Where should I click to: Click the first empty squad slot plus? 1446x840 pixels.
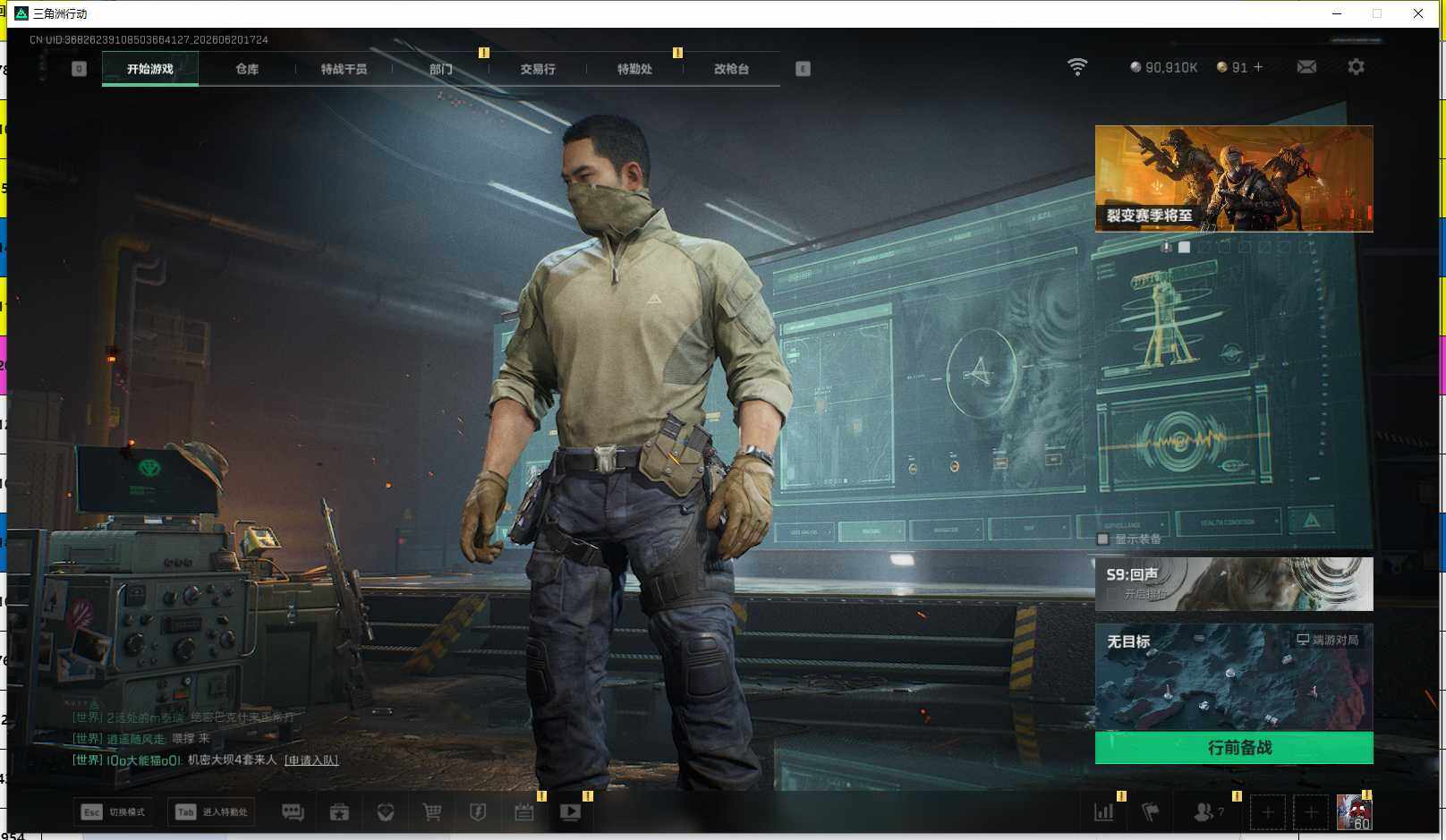(x=1267, y=812)
